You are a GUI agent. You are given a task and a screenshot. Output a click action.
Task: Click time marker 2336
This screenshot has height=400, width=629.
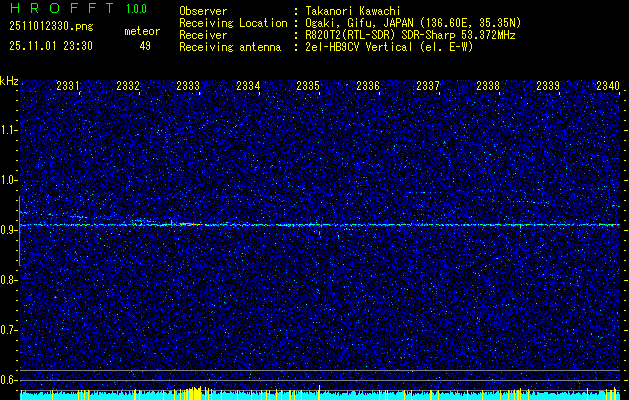pyautogui.click(x=368, y=85)
